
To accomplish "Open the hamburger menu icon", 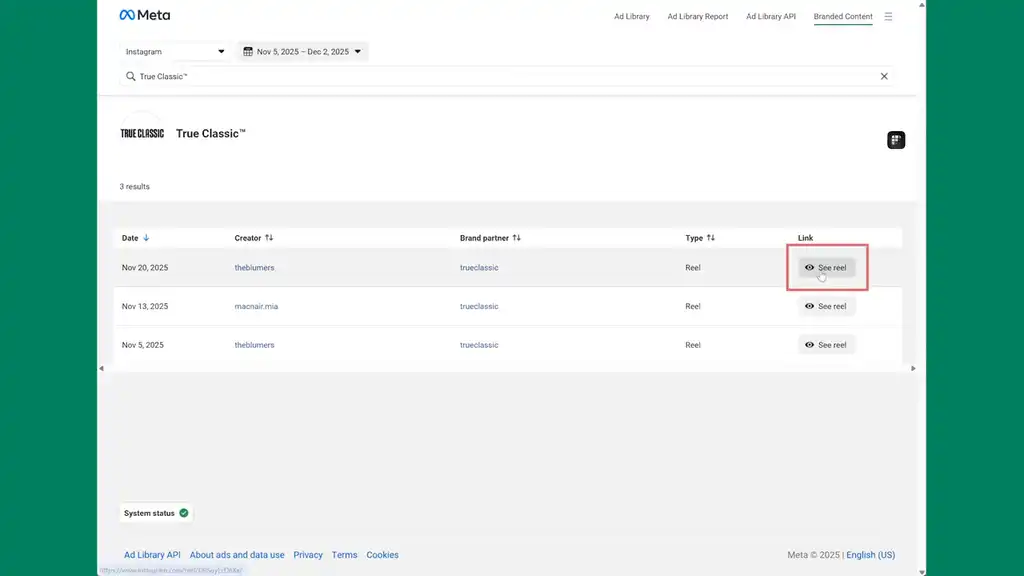I will (x=888, y=17).
